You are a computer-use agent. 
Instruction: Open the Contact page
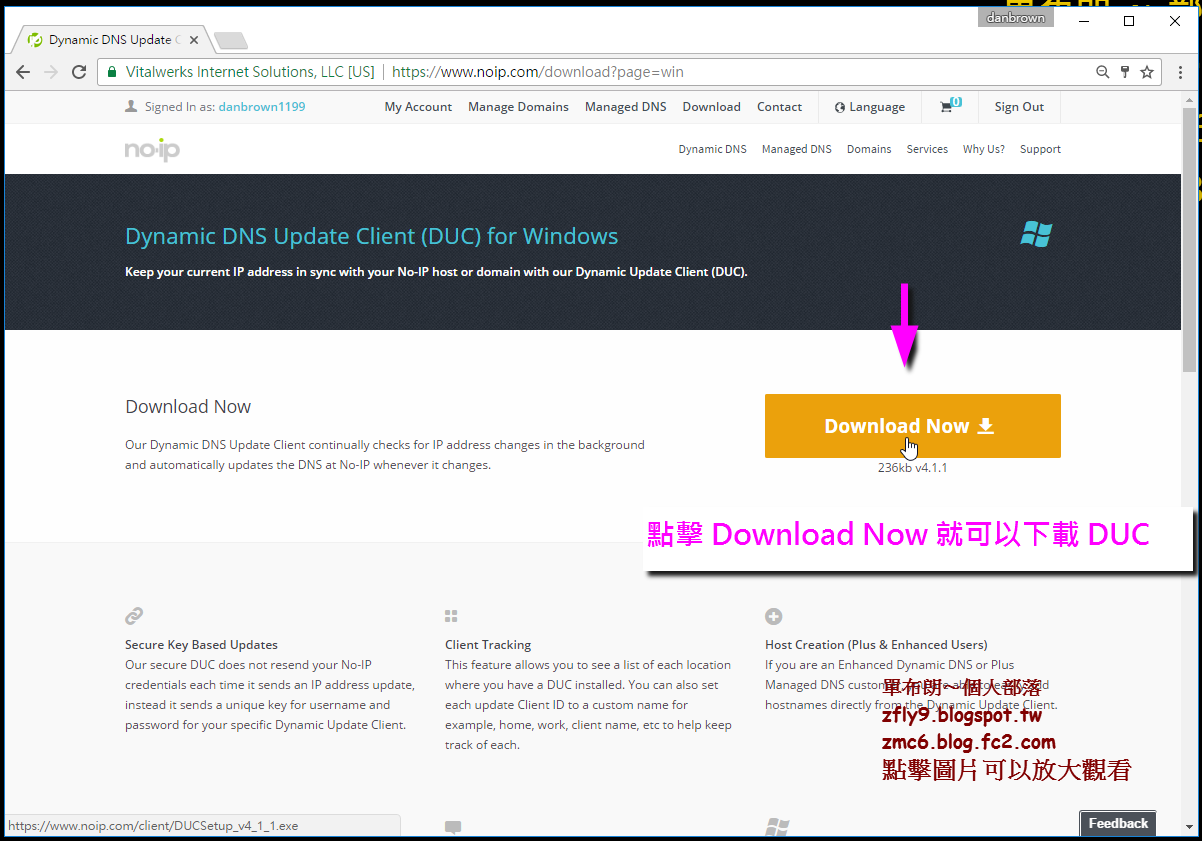click(x=779, y=107)
